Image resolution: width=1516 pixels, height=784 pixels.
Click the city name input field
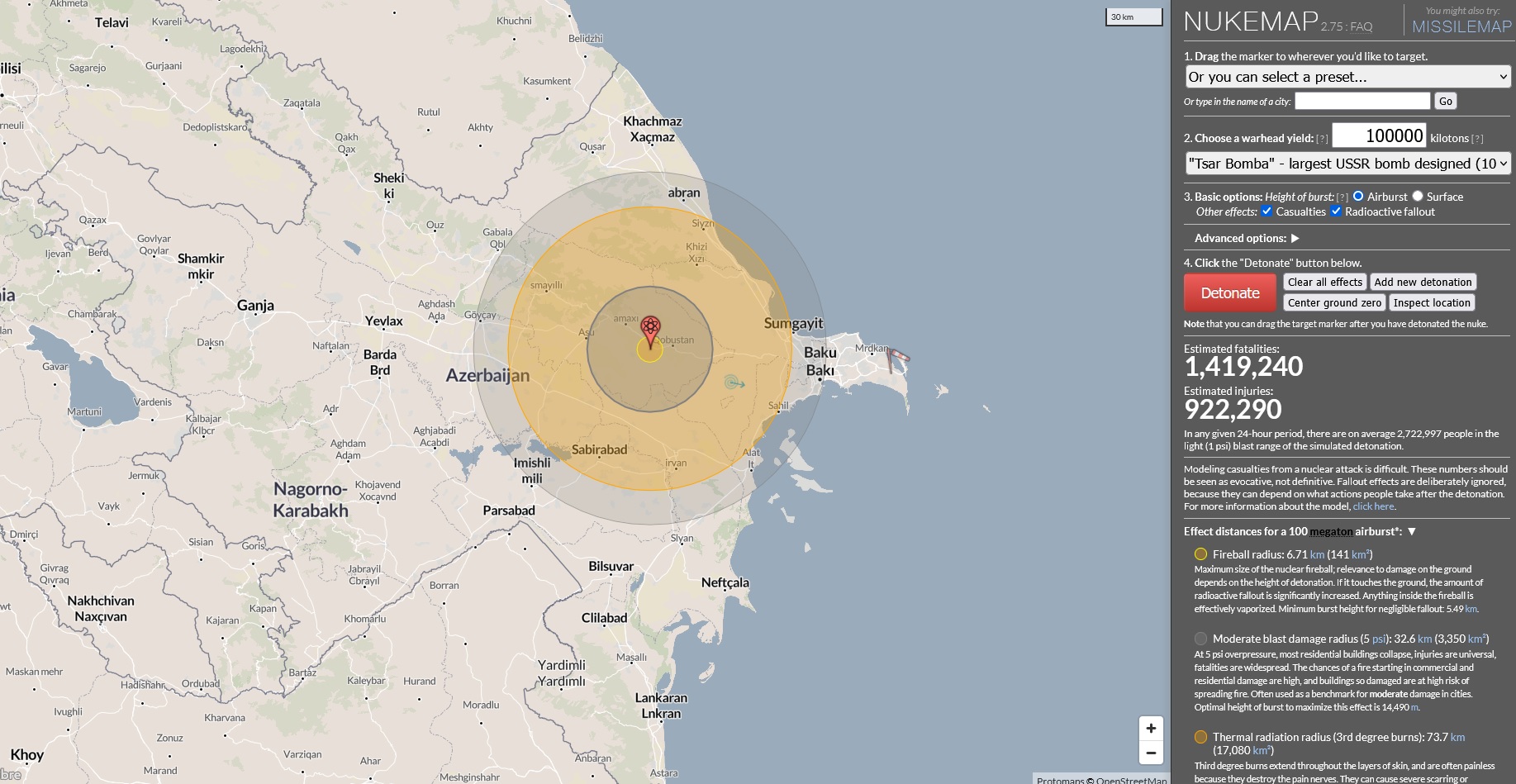pos(1362,101)
